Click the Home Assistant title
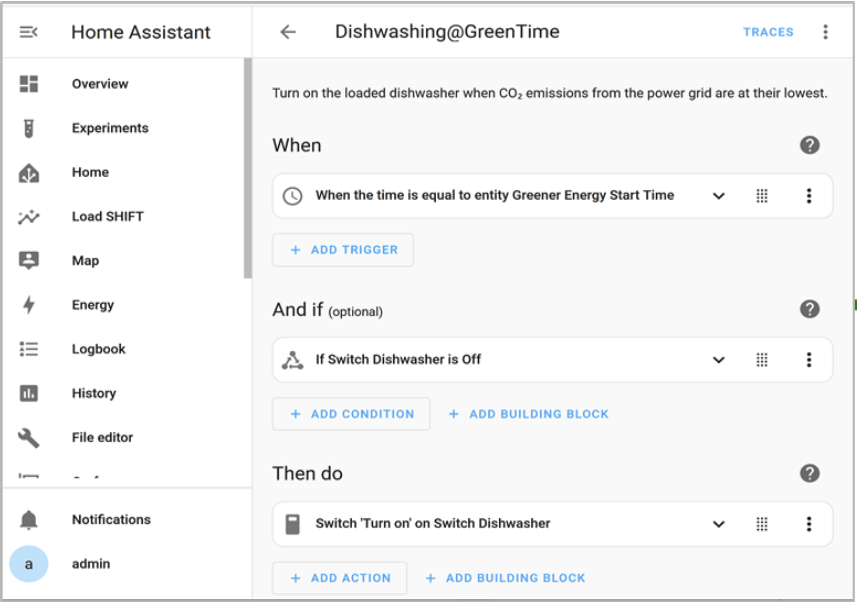Viewport: 857px width, 602px height. coord(140,32)
